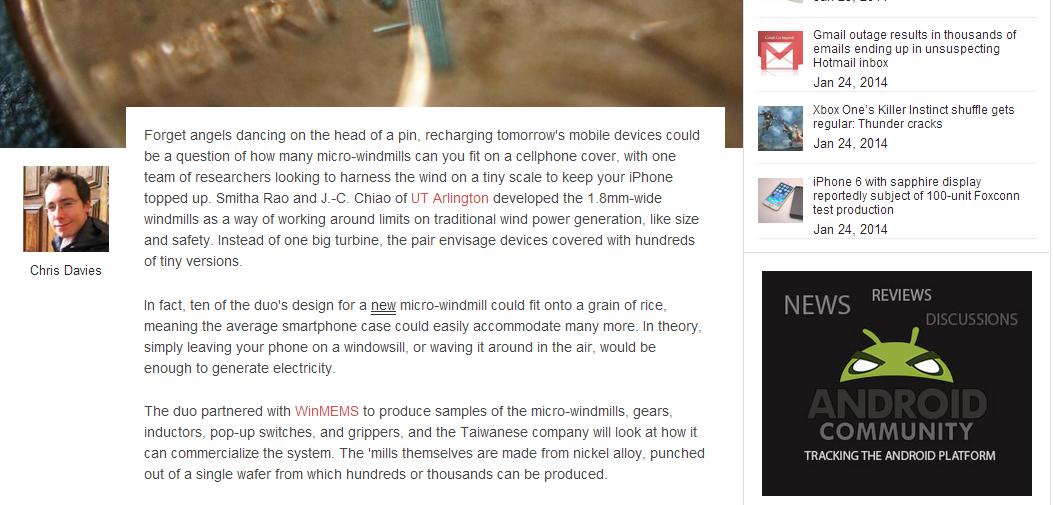Click the first article paragraph about micro-windmills

click(422, 198)
